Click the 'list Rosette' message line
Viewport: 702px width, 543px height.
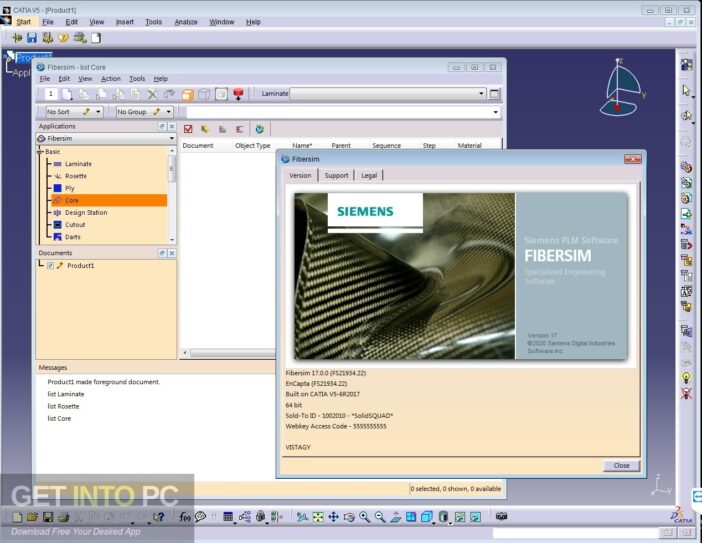63,406
